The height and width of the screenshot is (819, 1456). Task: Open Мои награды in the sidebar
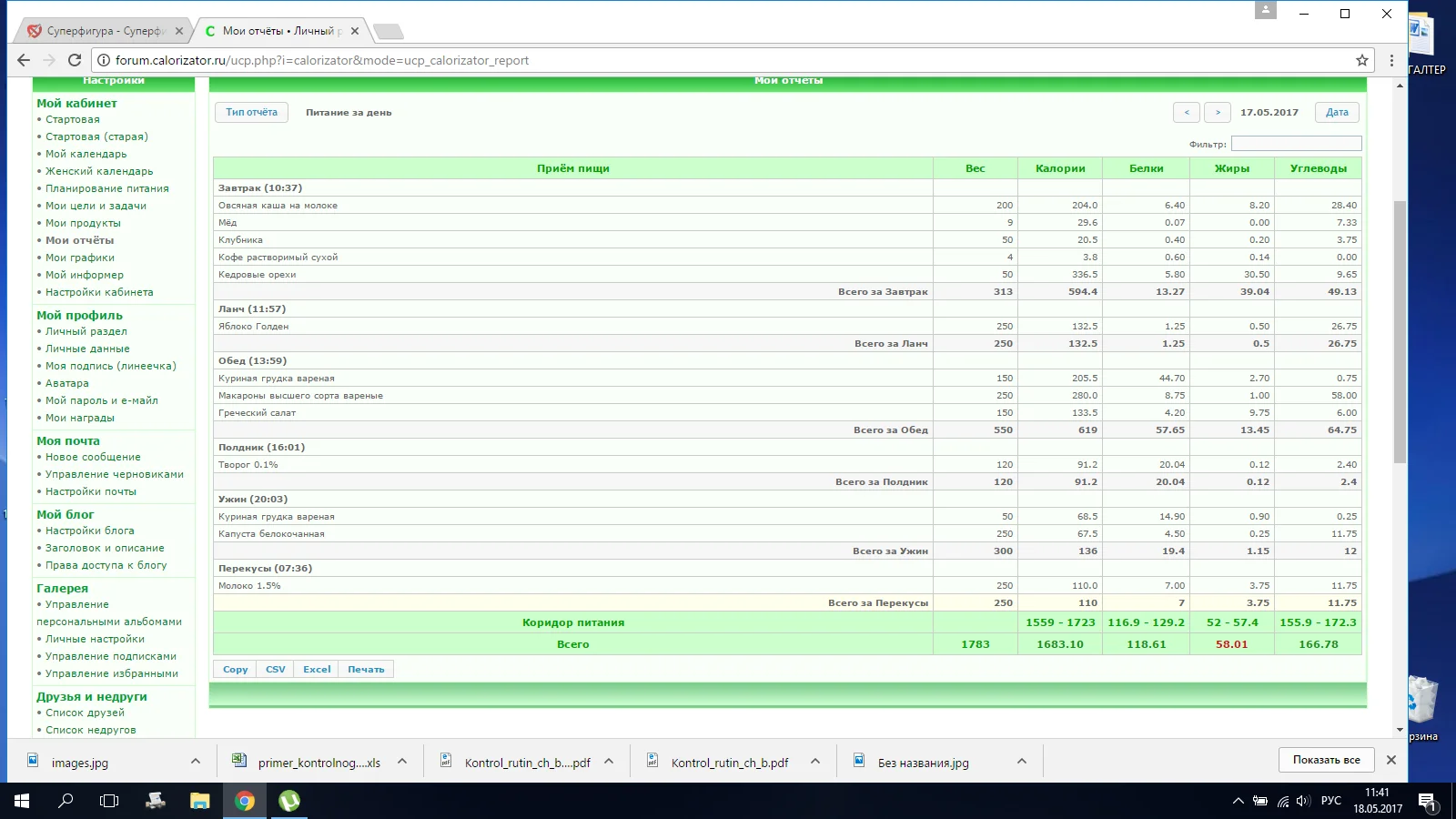tap(80, 418)
